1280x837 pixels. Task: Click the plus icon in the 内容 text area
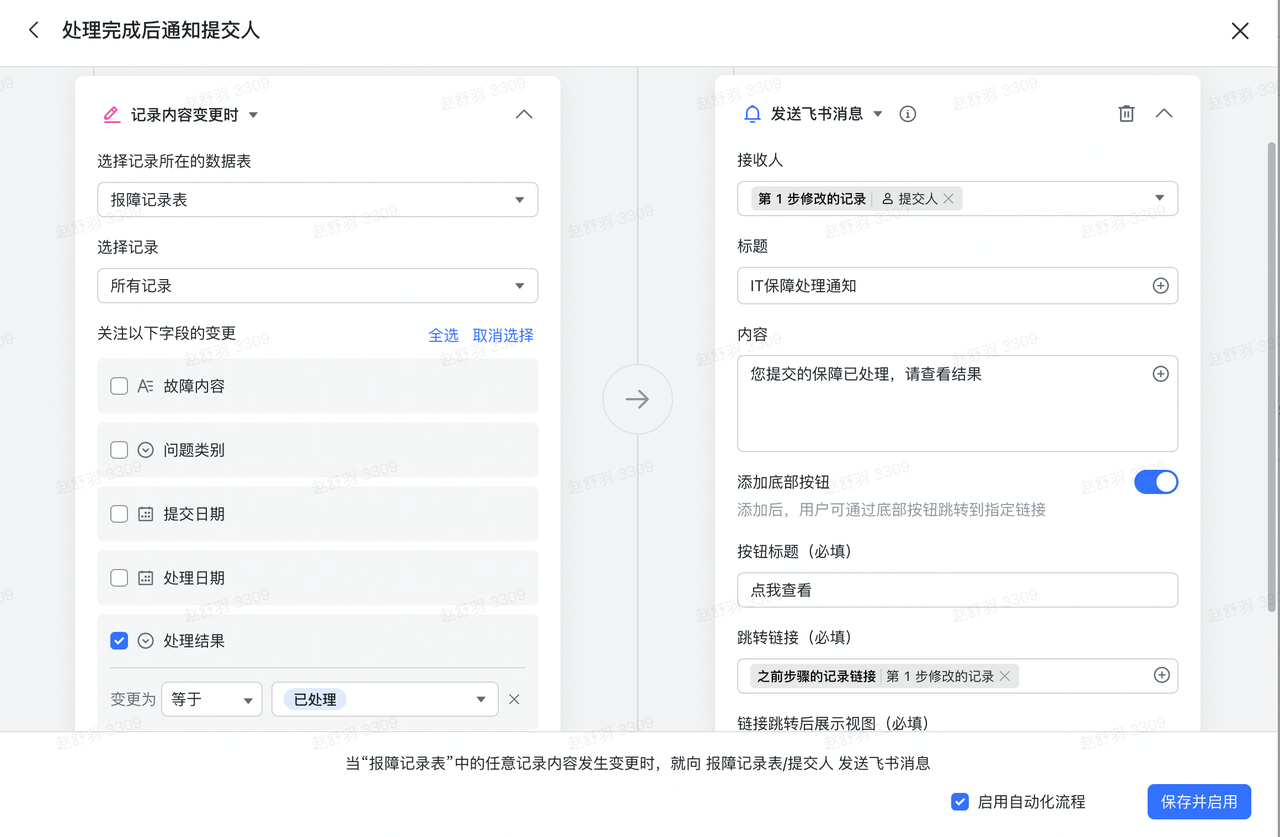(1160, 374)
